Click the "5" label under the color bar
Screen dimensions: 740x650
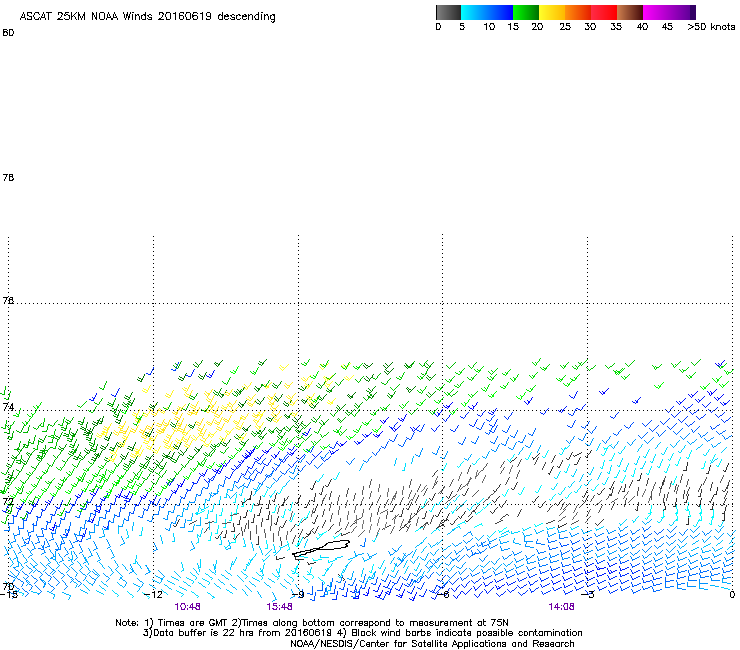coord(462,27)
